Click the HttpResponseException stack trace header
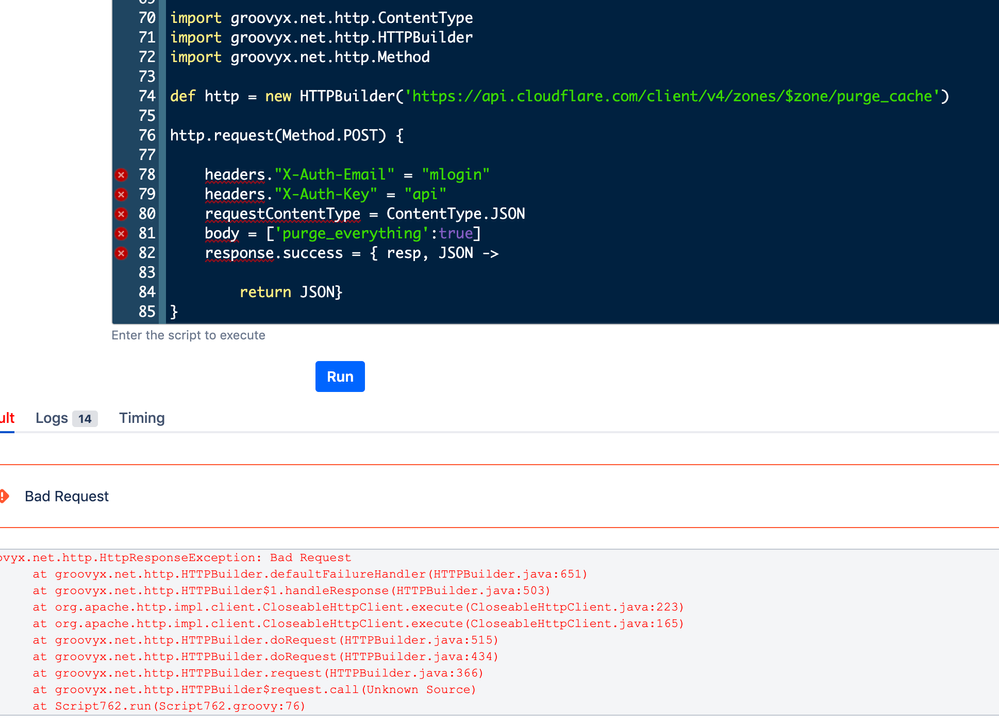 tap(175, 558)
